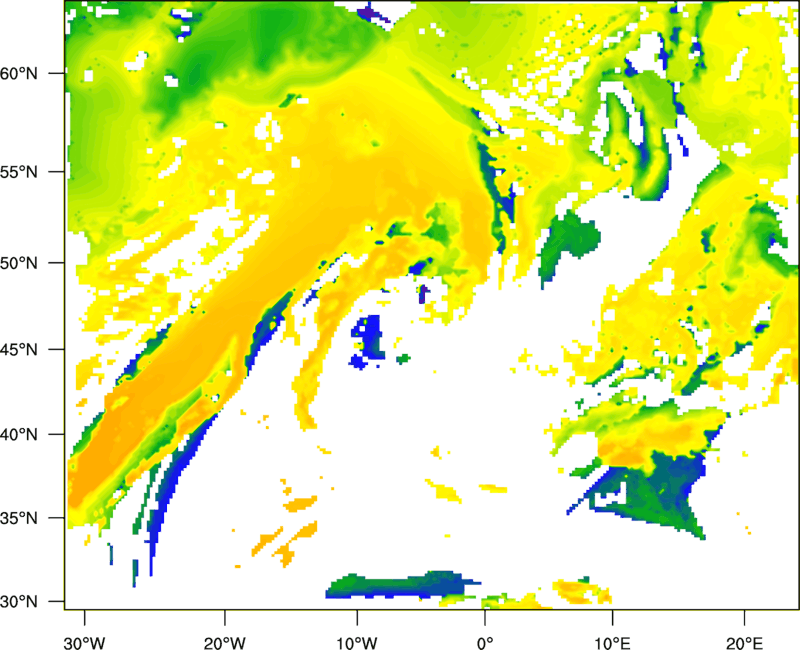The height and width of the screenshot is (650, 800).
Task: Click the 60°N latitude label
Action: (19, 74)
